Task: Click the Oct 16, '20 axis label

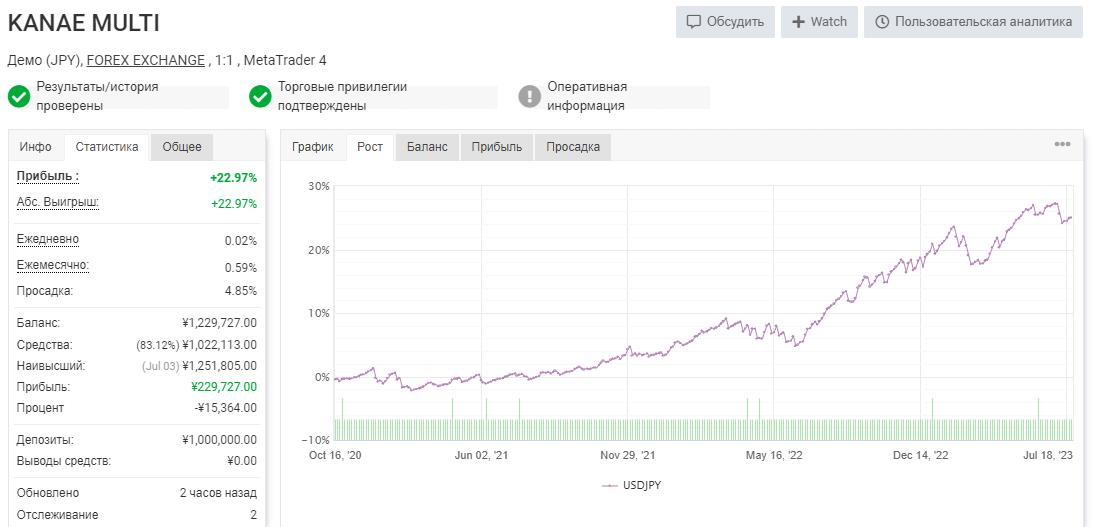Action: click(335, 455)
